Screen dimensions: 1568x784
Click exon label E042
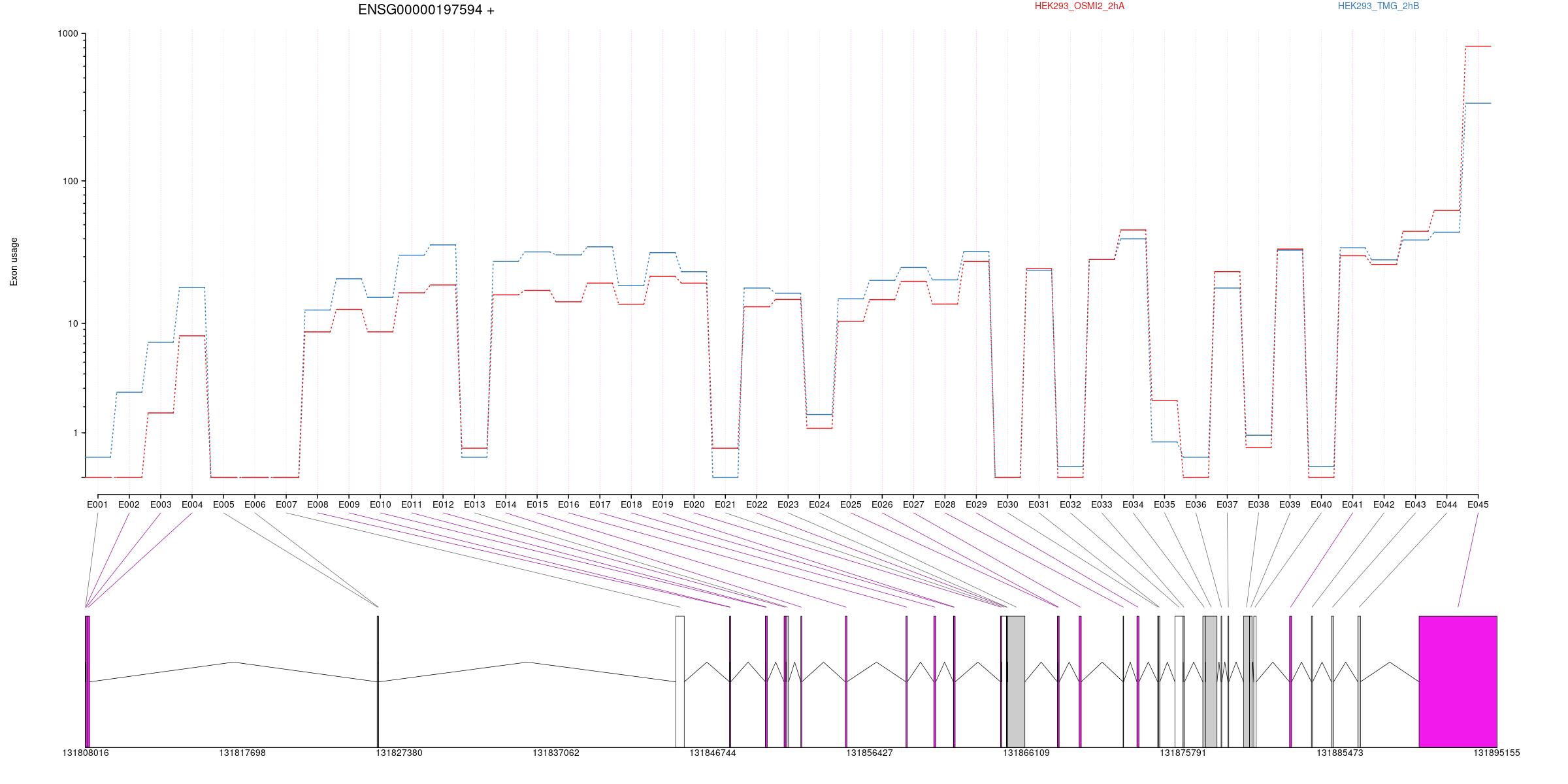click(1384, 504)
